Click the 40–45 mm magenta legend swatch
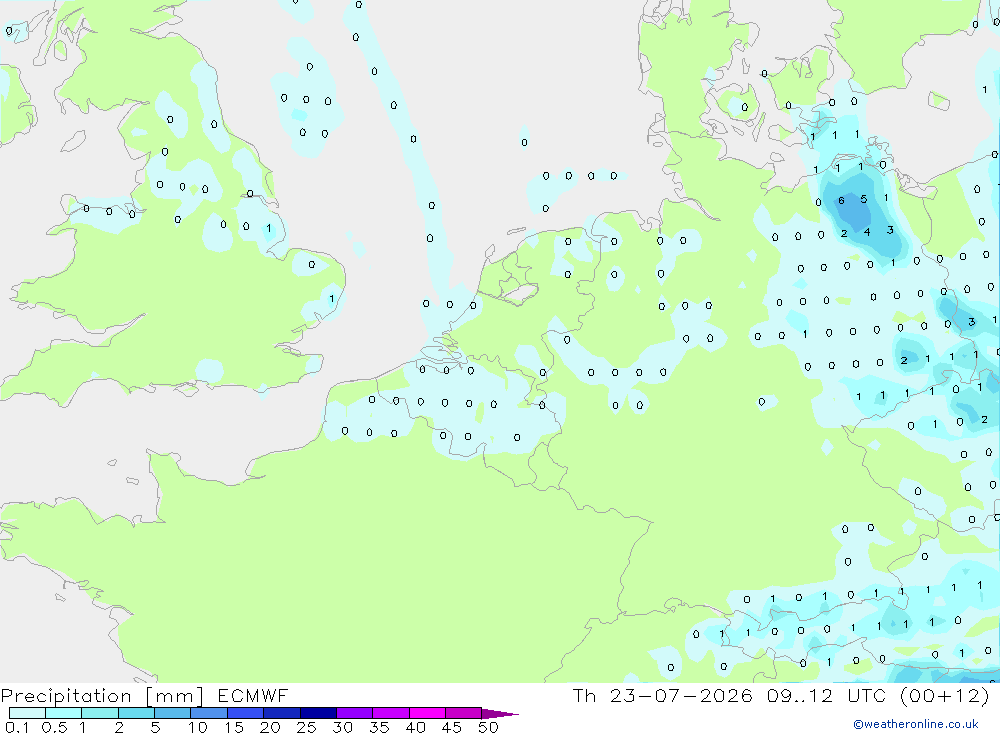Image resolution: width=1000 pixels, height=733 pixels. point(427,713)
